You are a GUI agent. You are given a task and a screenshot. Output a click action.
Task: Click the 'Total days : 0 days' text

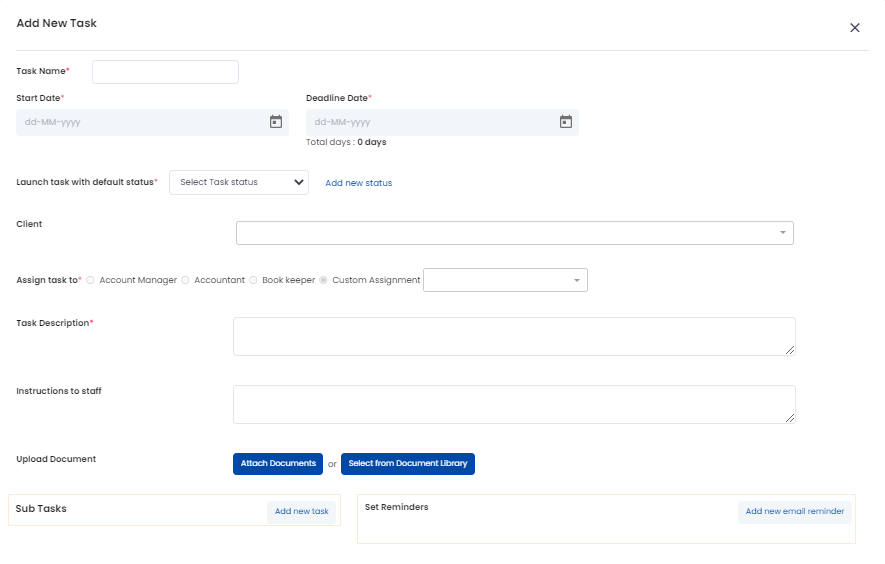346,142
